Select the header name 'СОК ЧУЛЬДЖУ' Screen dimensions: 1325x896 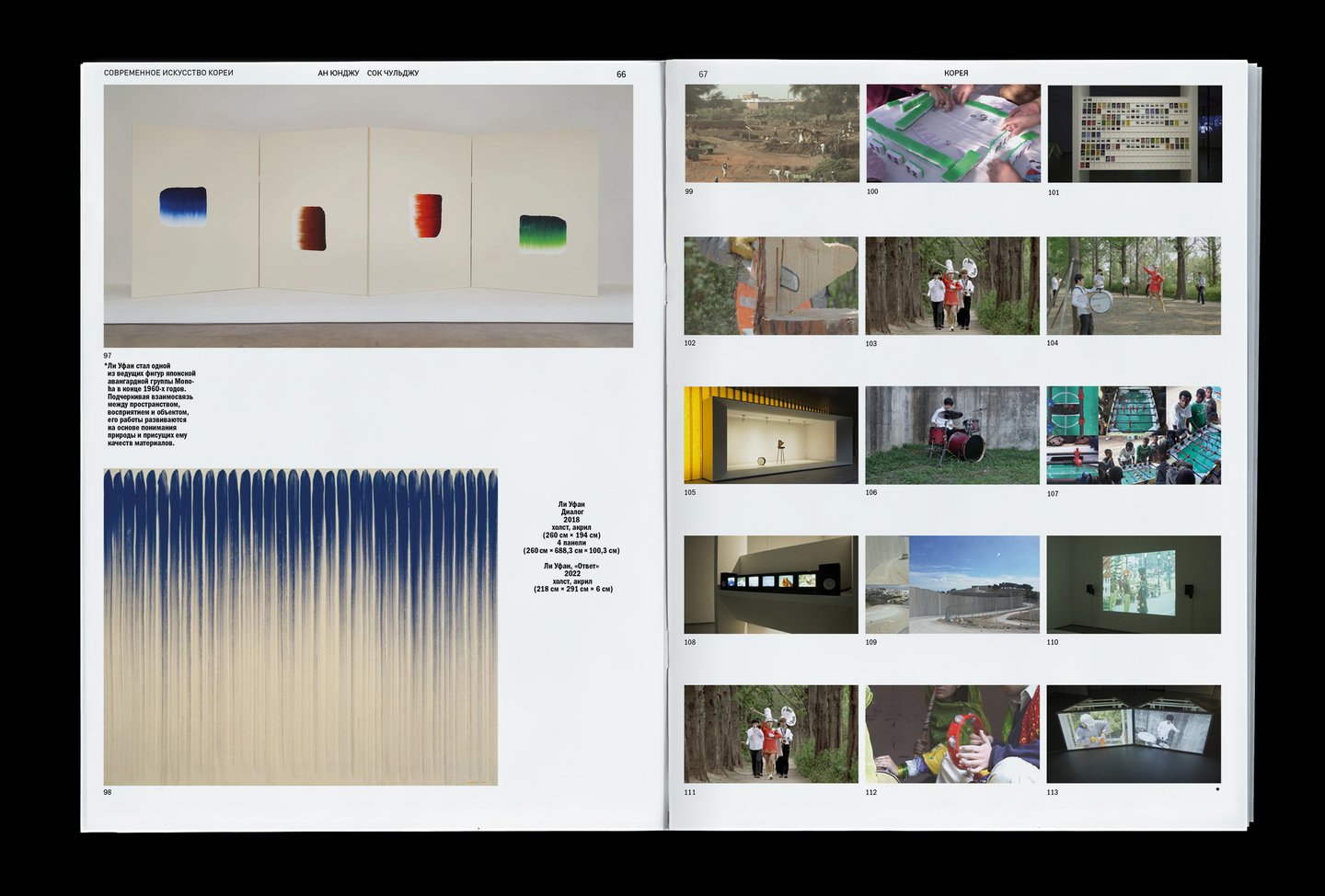tap(393, 73)
